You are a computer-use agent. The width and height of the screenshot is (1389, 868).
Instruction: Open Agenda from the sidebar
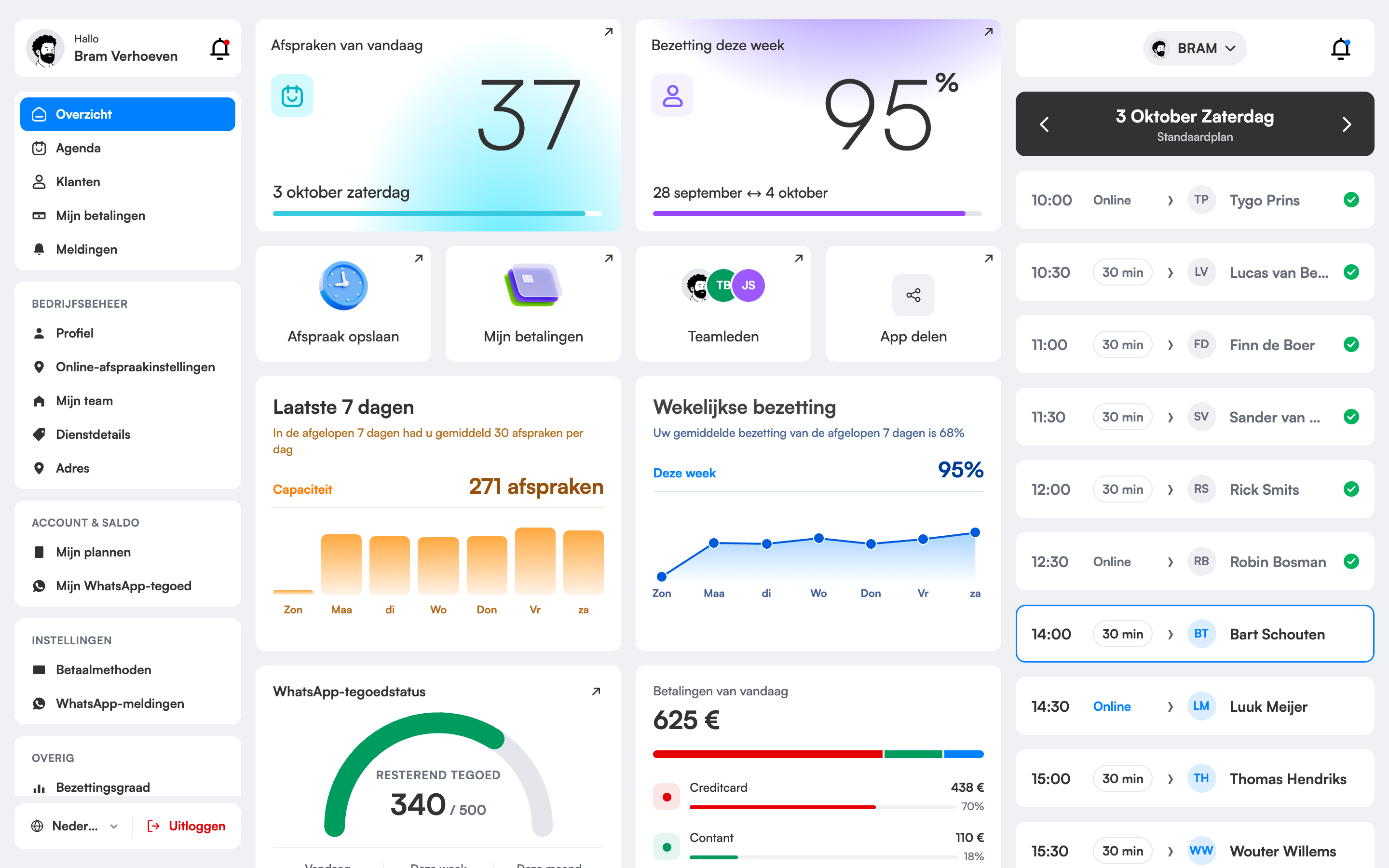(127, 148)
